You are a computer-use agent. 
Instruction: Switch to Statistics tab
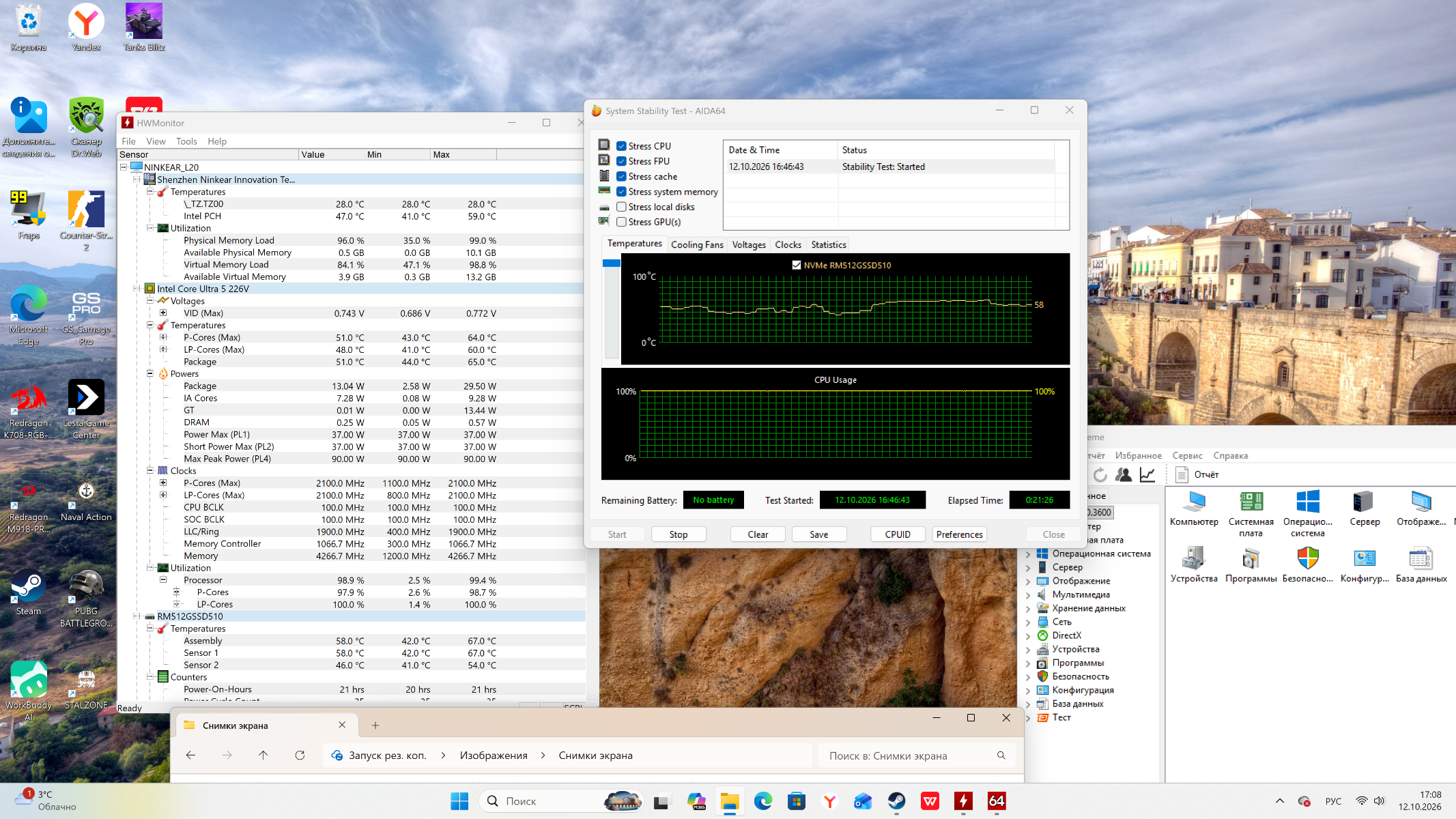point(829,245)
